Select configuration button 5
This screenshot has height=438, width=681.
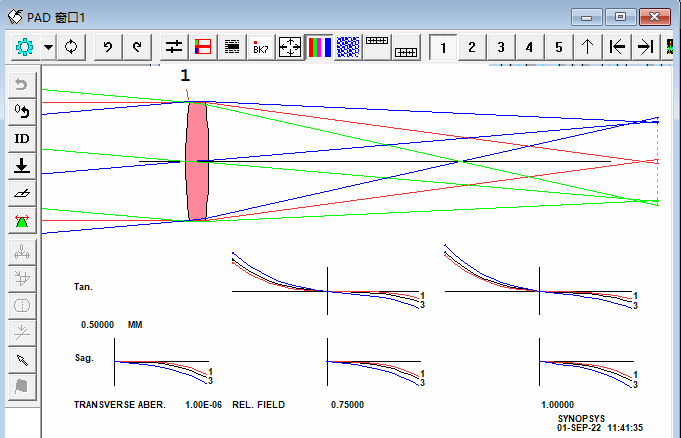coord(559,47)
